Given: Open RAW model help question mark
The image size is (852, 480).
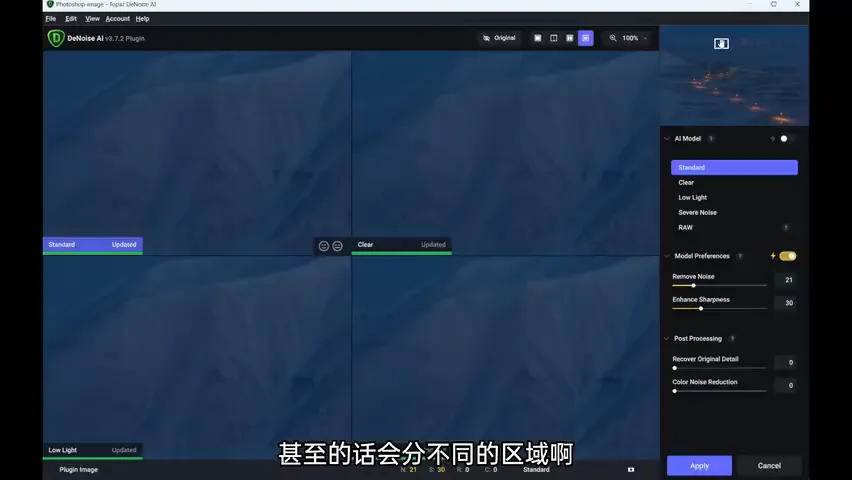Looking at the screenshot, I should (785, 227).
